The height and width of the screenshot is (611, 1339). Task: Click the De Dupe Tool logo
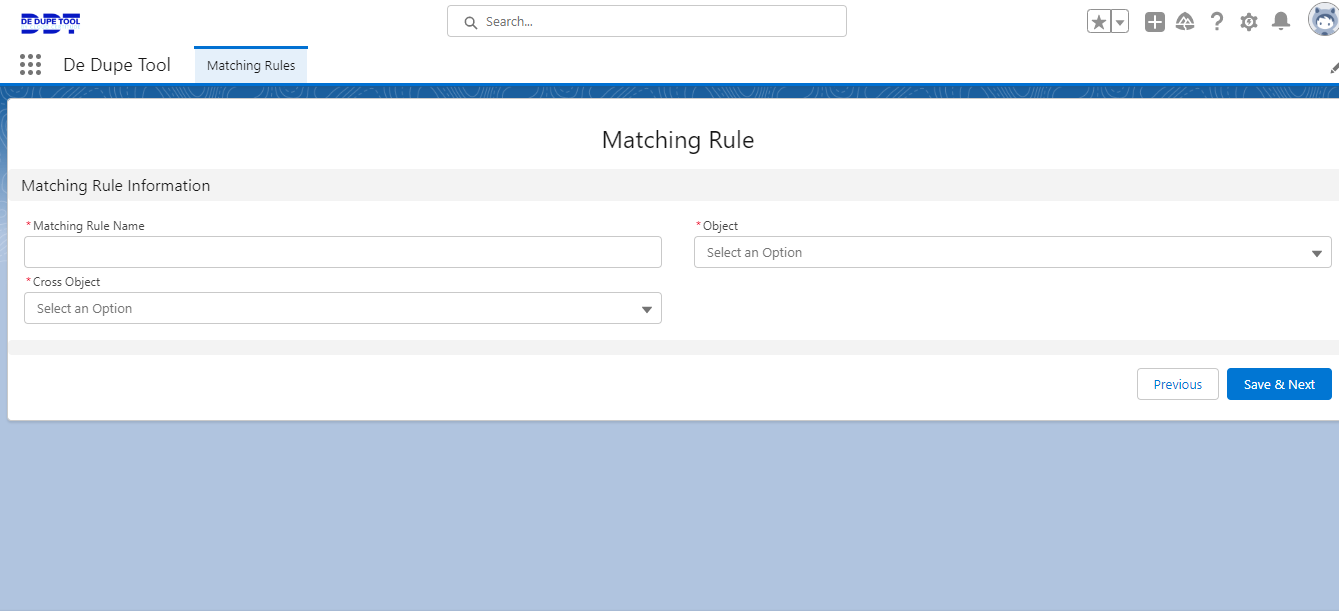tap(50, 22)
